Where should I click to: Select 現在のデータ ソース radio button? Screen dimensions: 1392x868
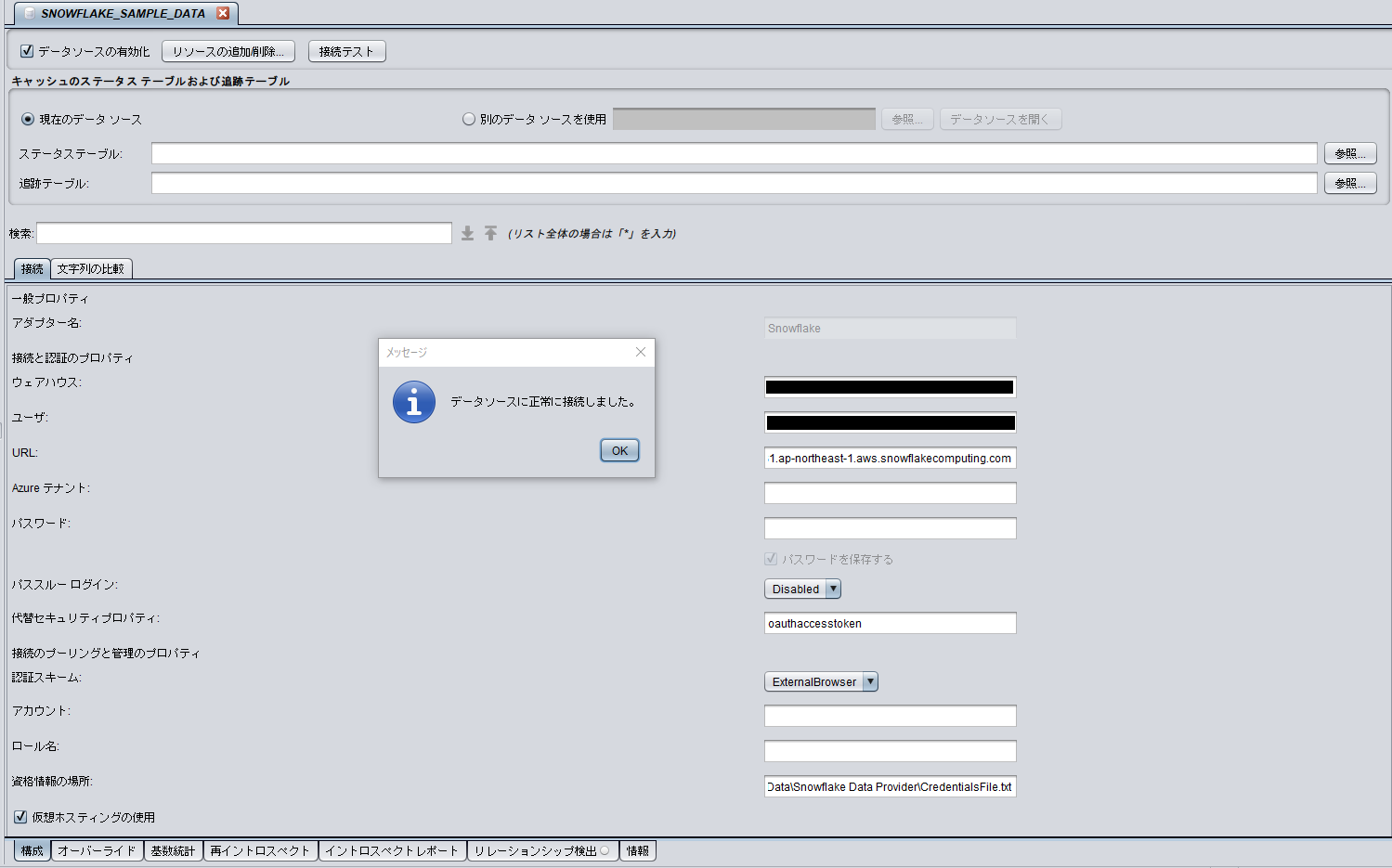click(28, 119)
